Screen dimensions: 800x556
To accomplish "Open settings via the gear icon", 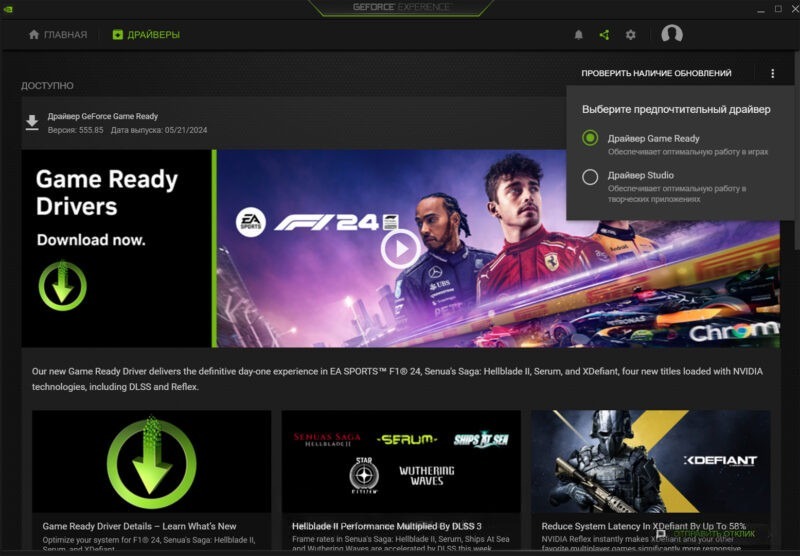I will [x=630, y=35].
